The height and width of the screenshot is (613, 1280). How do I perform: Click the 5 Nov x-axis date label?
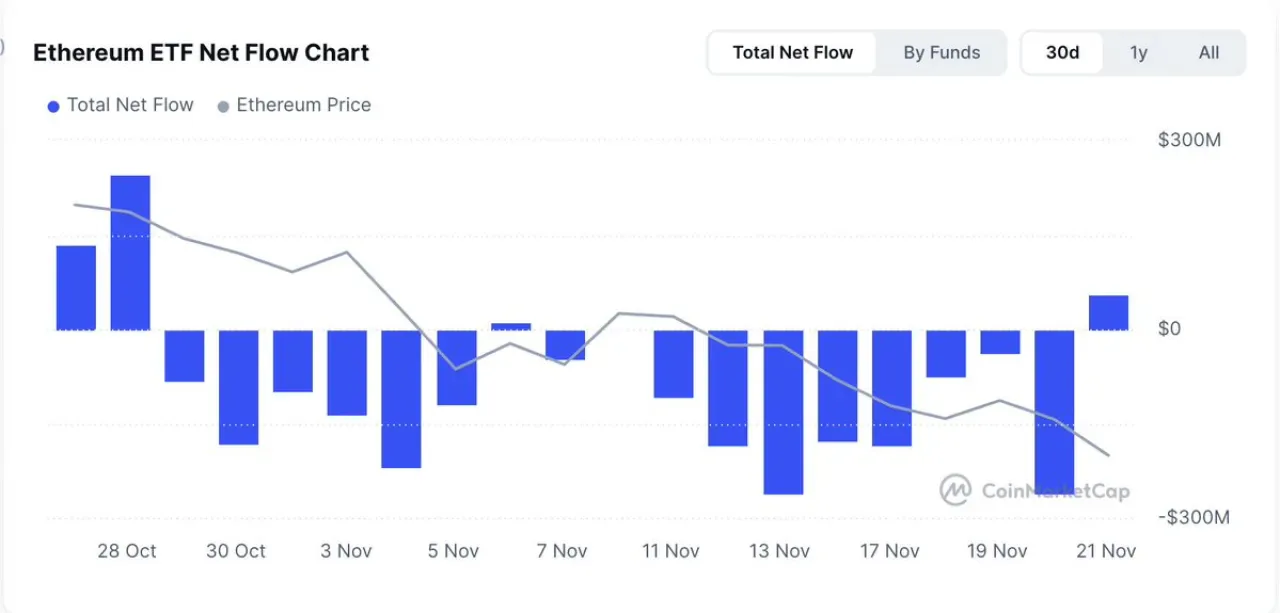pyautogui.click(x=453, y=551)
